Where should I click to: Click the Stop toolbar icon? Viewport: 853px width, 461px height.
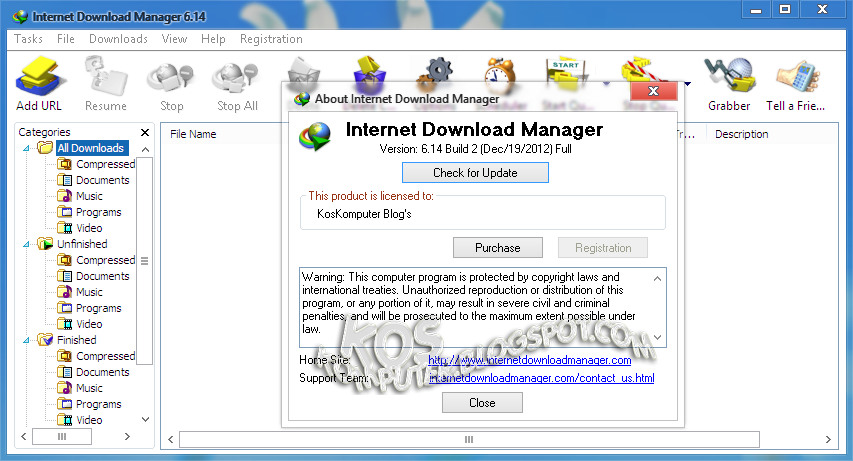[x=171, y=79]
